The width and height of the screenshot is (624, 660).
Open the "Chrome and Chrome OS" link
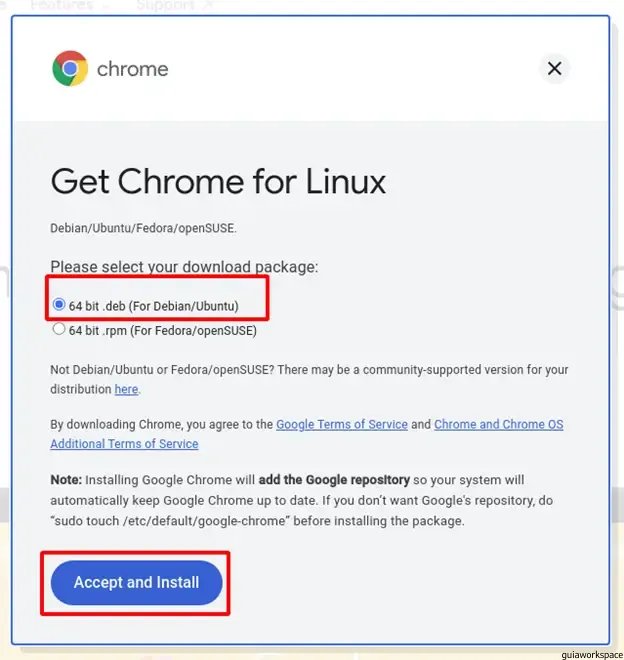pos(499,424)
